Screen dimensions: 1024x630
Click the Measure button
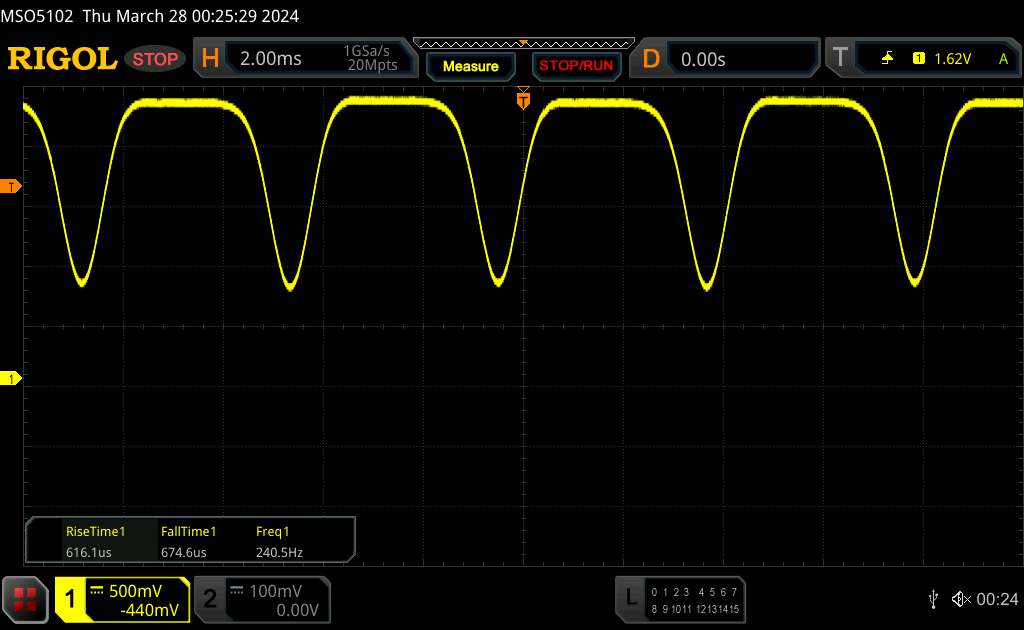coord(470,66)
